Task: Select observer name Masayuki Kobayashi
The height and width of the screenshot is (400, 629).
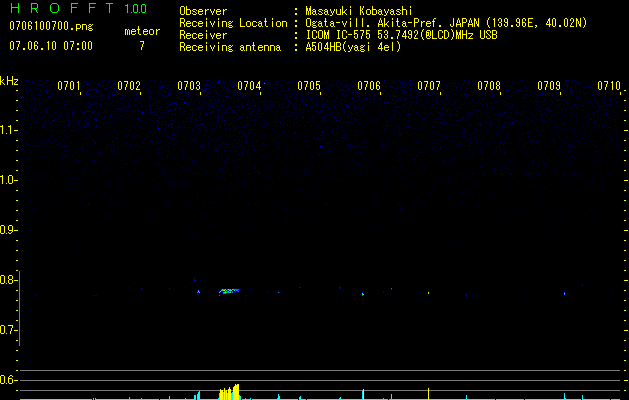Action: point(359,11)
